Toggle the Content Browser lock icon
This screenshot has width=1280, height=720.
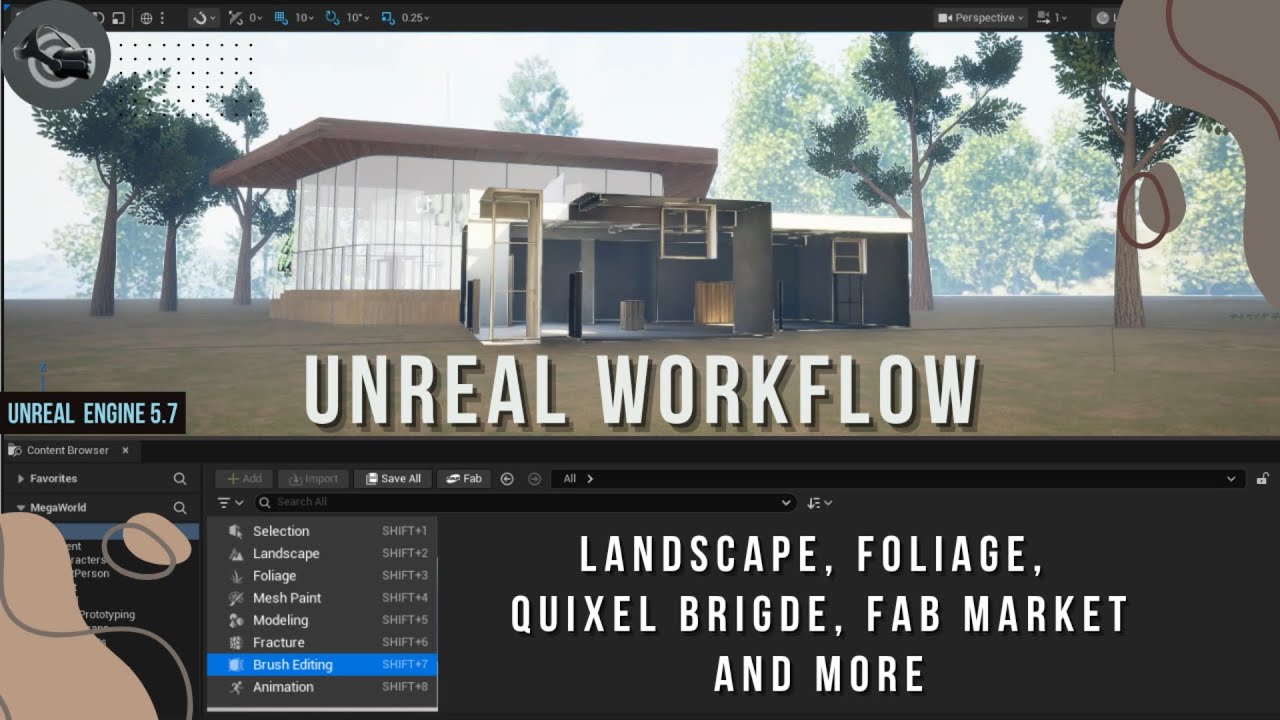point(1263,479)
